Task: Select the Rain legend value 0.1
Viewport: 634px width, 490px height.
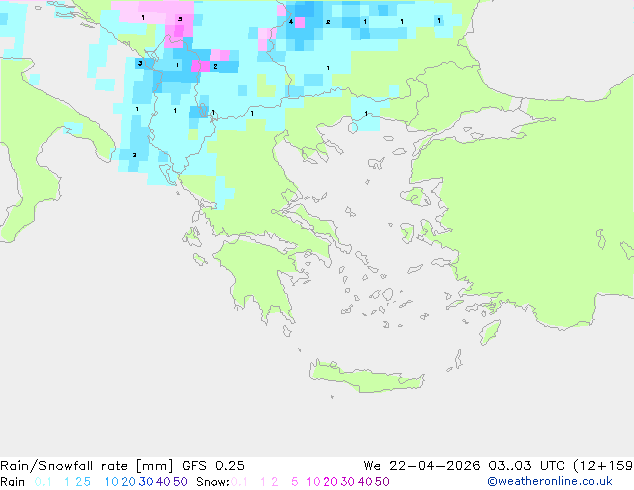Action: click(43, 482)
